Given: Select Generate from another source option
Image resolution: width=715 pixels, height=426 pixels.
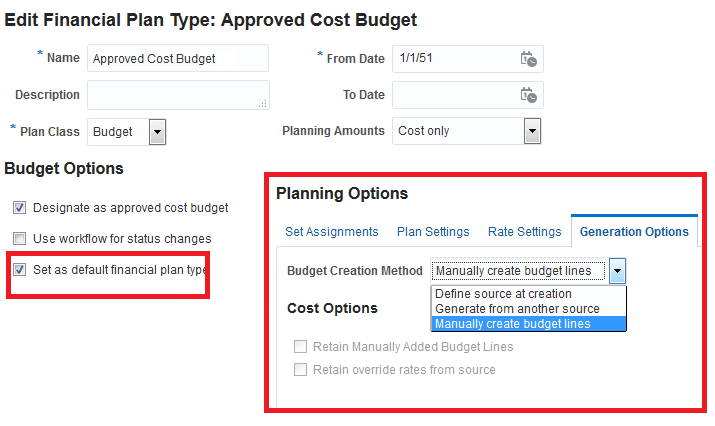Looking at the screenshot, I should (x=517, y=309).
